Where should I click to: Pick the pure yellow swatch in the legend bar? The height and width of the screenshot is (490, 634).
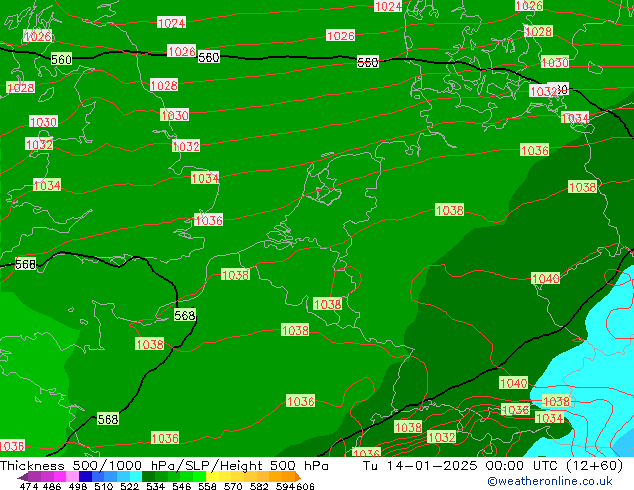[212, 476]
